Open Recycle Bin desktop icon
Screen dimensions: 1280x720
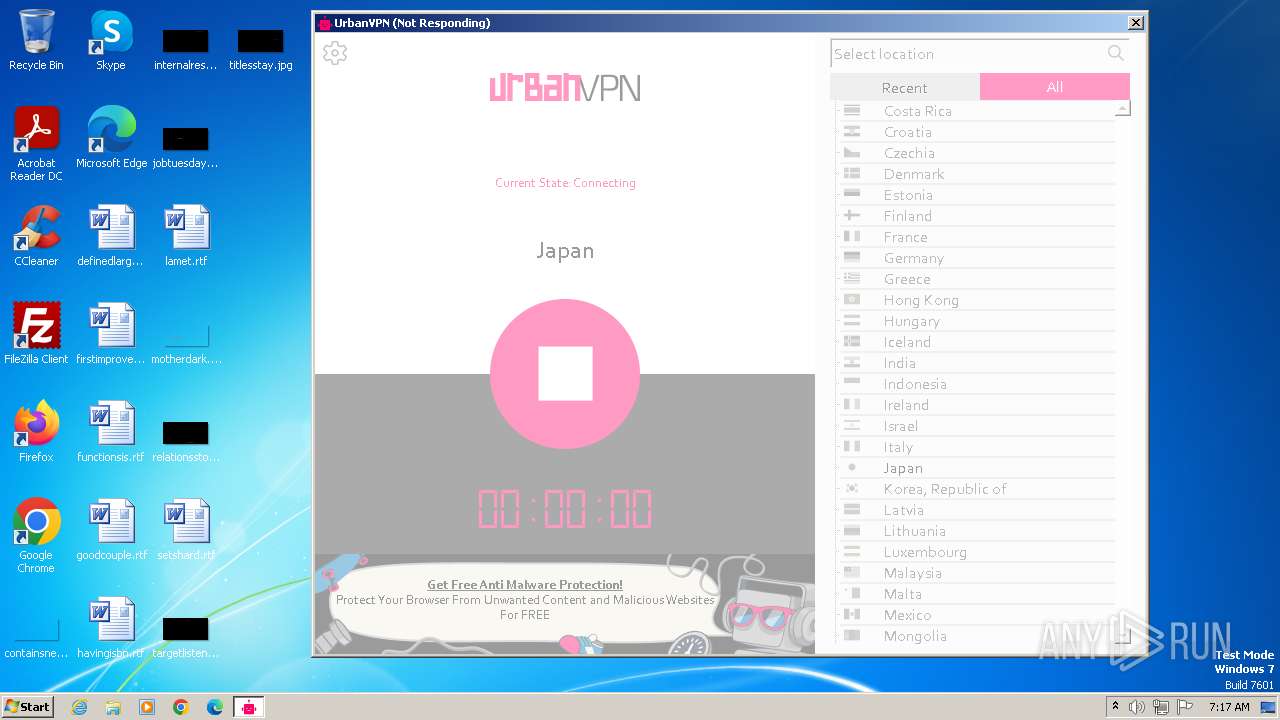pyautogui.click(x=36, y=41)
